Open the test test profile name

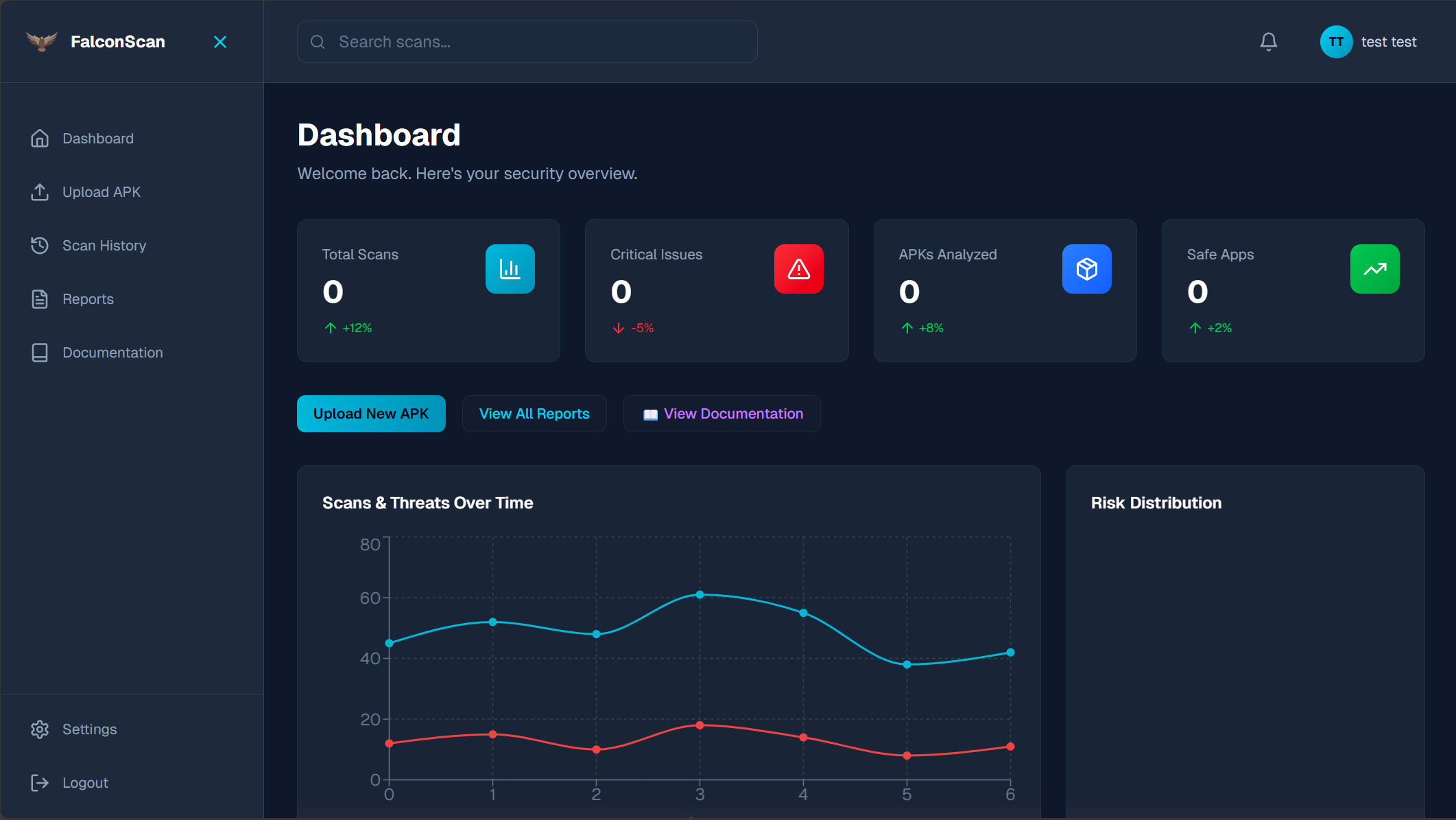(1389, 42)
